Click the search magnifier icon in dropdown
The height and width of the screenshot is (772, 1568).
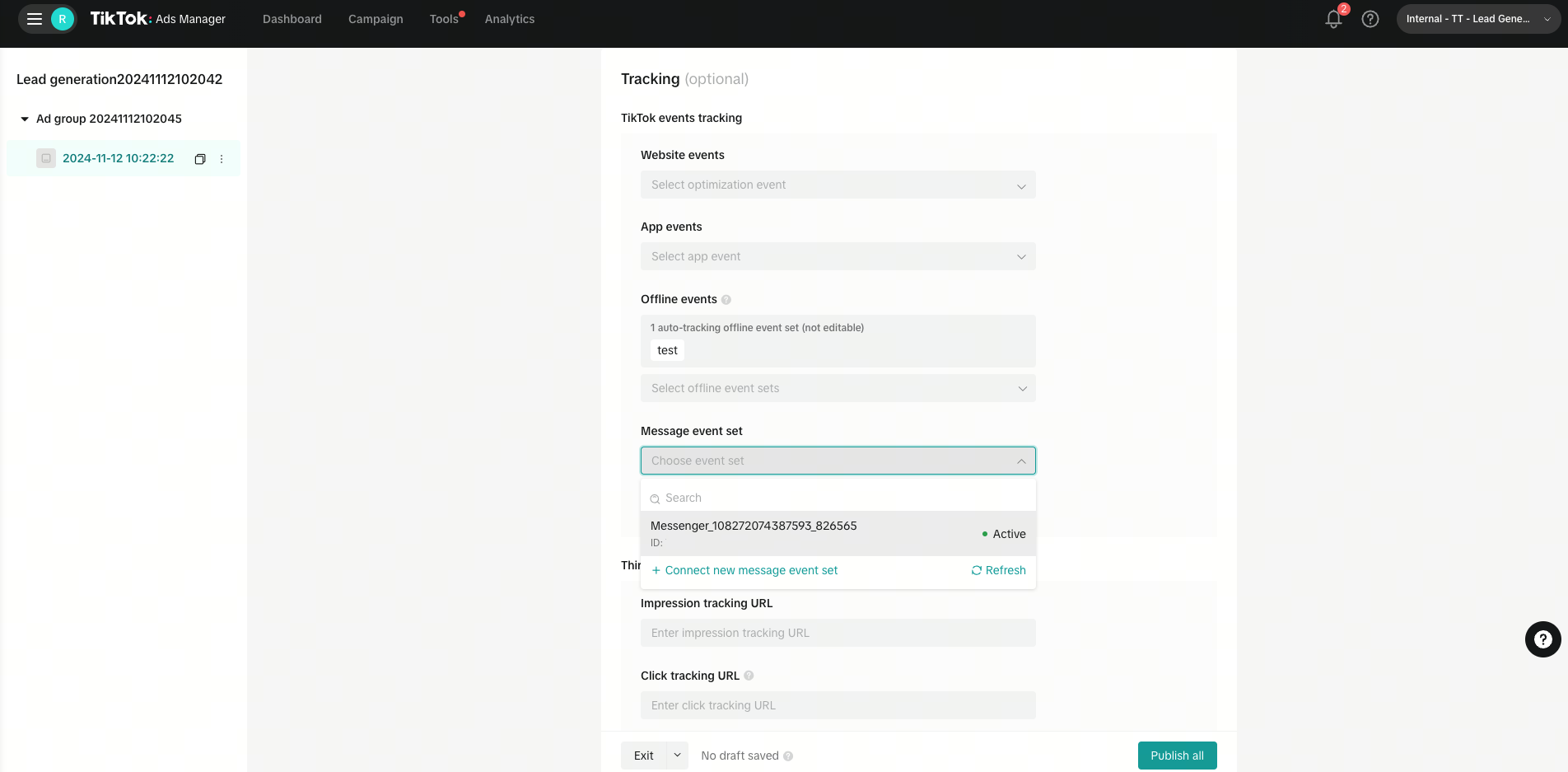[656, 498]
